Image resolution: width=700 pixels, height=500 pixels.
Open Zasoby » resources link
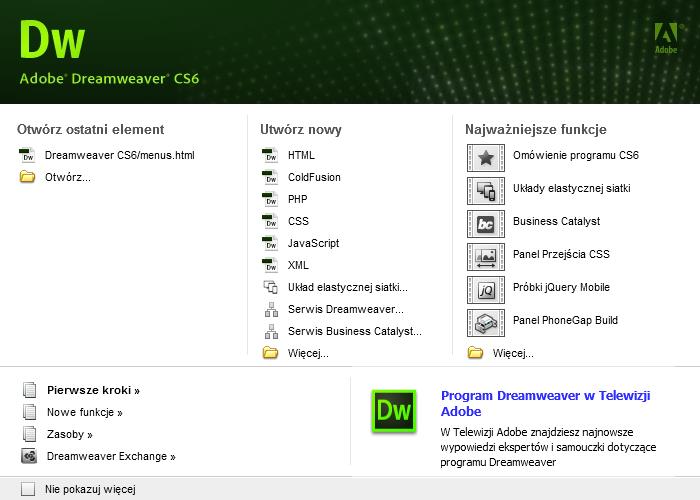pos(70,434)
